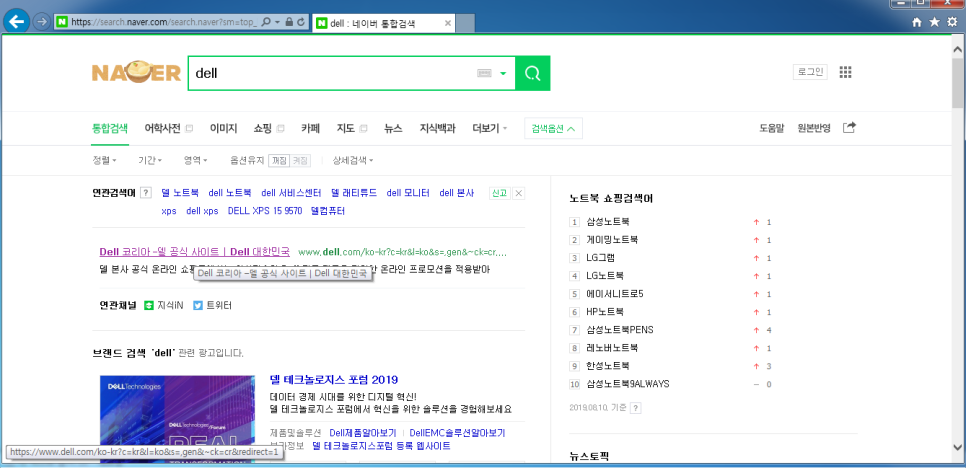Expand the search box autocomplete dropdown arrow

coord(503,73)
